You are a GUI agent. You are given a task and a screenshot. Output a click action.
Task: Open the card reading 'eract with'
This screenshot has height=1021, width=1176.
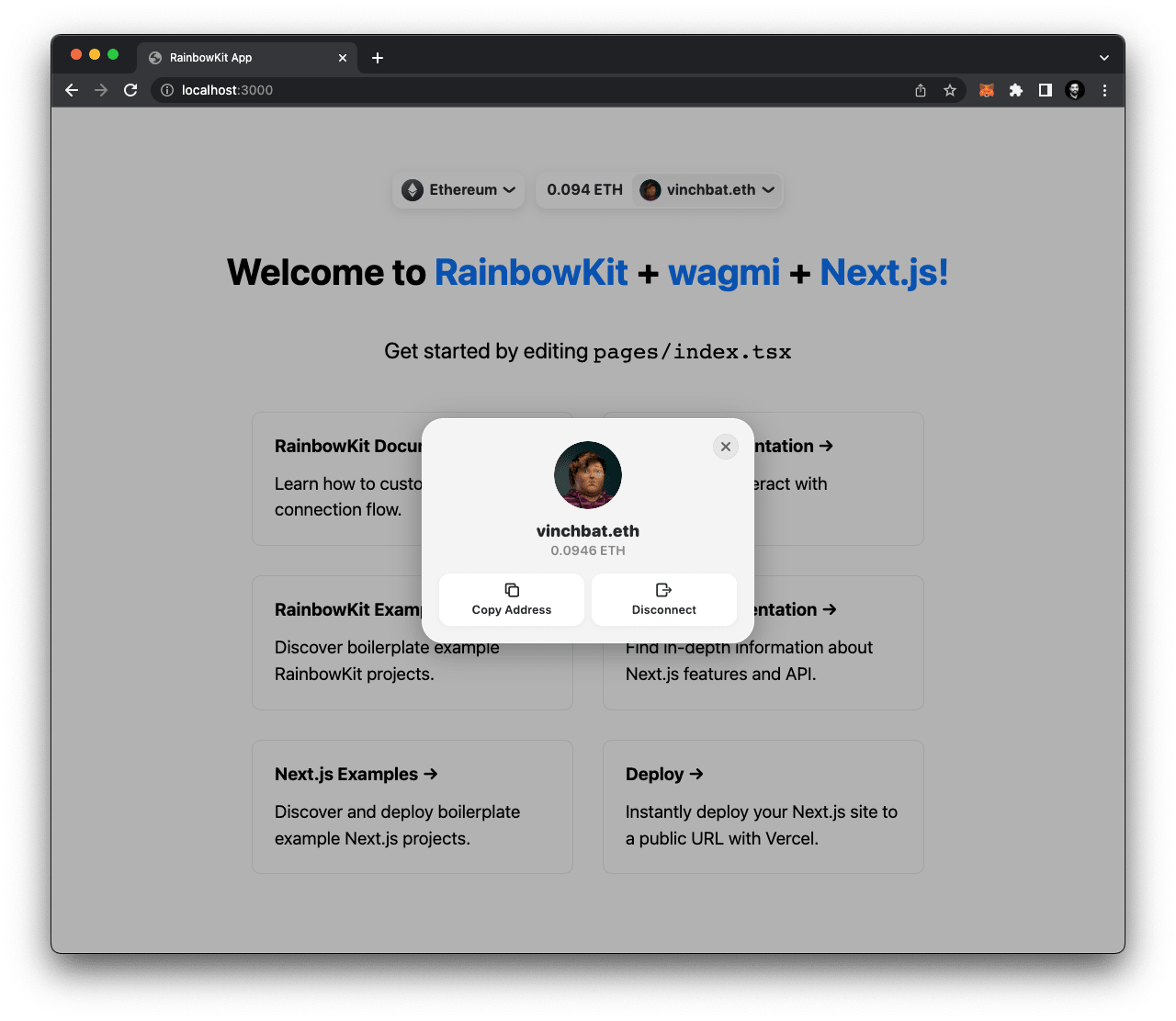click(x=839, y=479)
